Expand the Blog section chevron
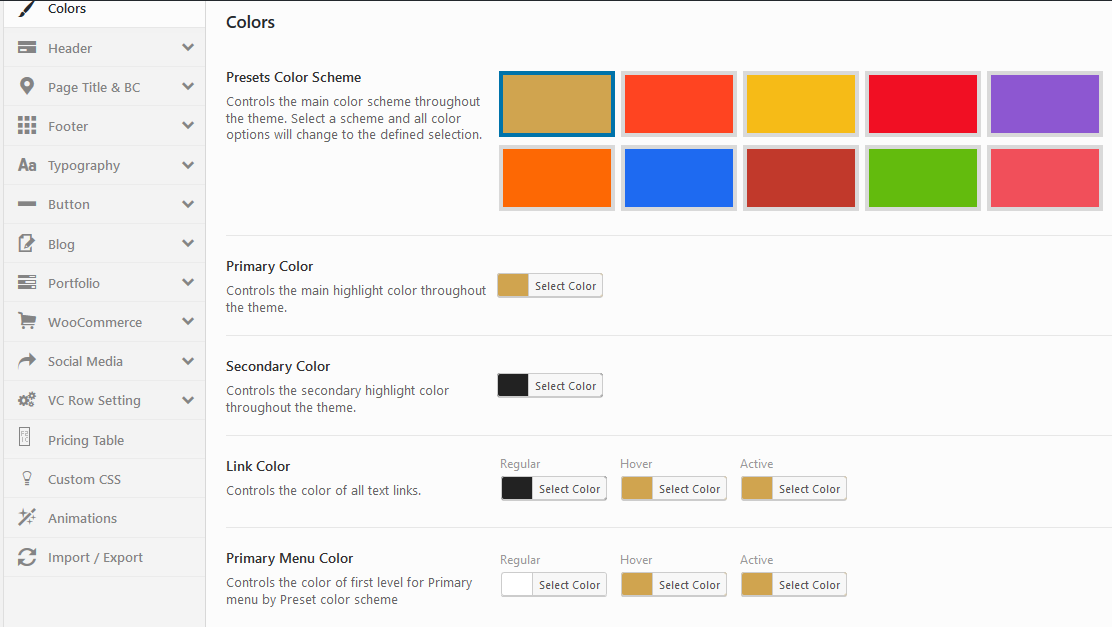Screen dimensions: 1112x627 (188, 243)
